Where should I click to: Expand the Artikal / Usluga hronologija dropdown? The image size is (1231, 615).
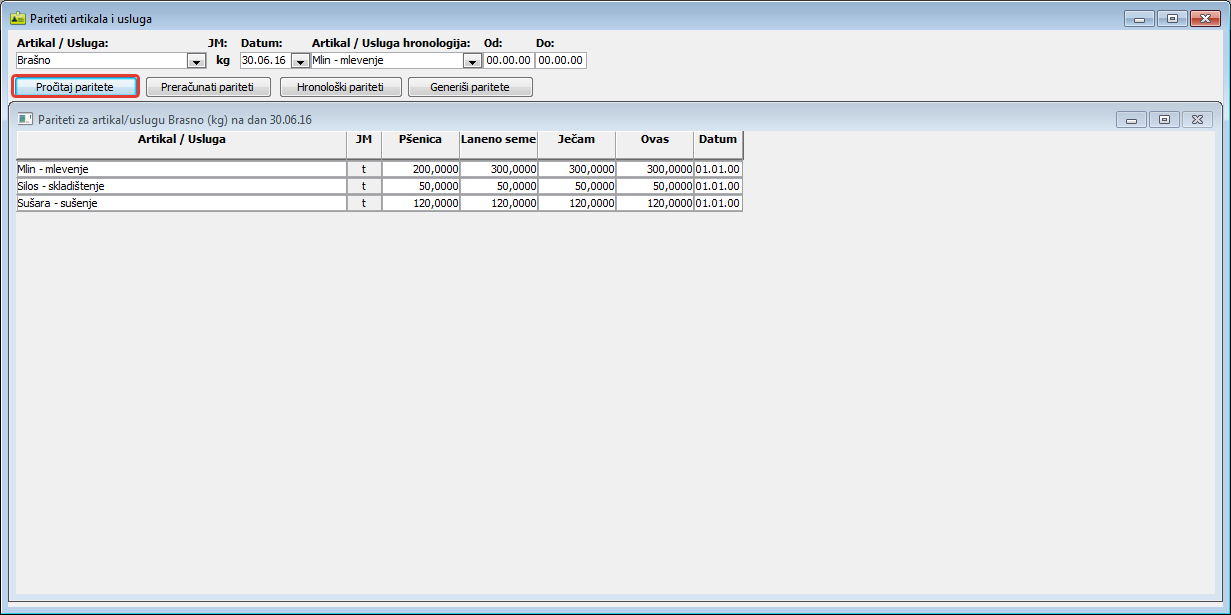tap(472, 61)
